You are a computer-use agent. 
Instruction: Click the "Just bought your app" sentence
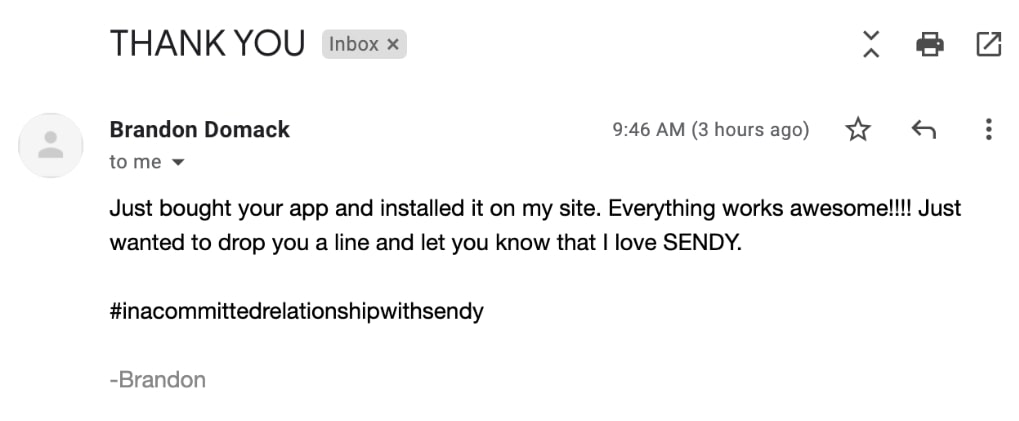pyautogui.click(x=357, y=209)
